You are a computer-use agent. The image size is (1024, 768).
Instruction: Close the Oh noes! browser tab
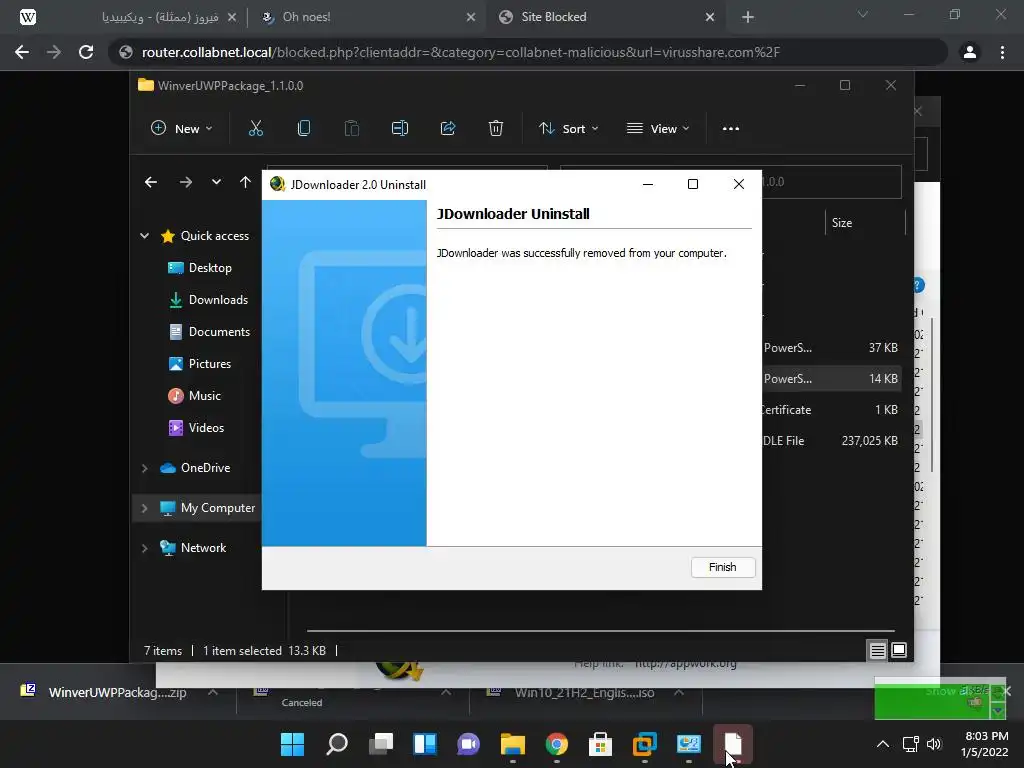pyautogui.click(x=471, y=18)
